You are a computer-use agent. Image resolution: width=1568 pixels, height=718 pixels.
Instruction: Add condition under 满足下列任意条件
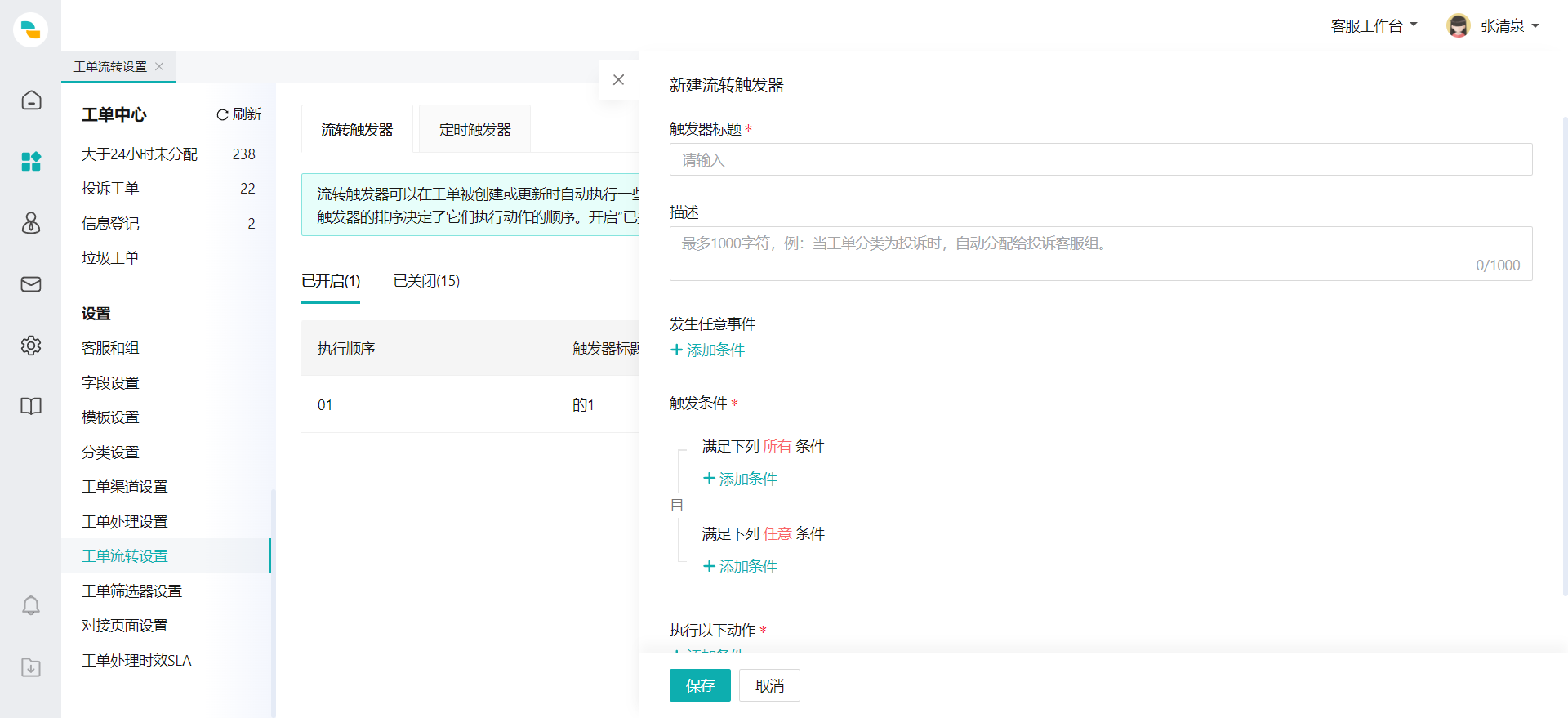740,566
